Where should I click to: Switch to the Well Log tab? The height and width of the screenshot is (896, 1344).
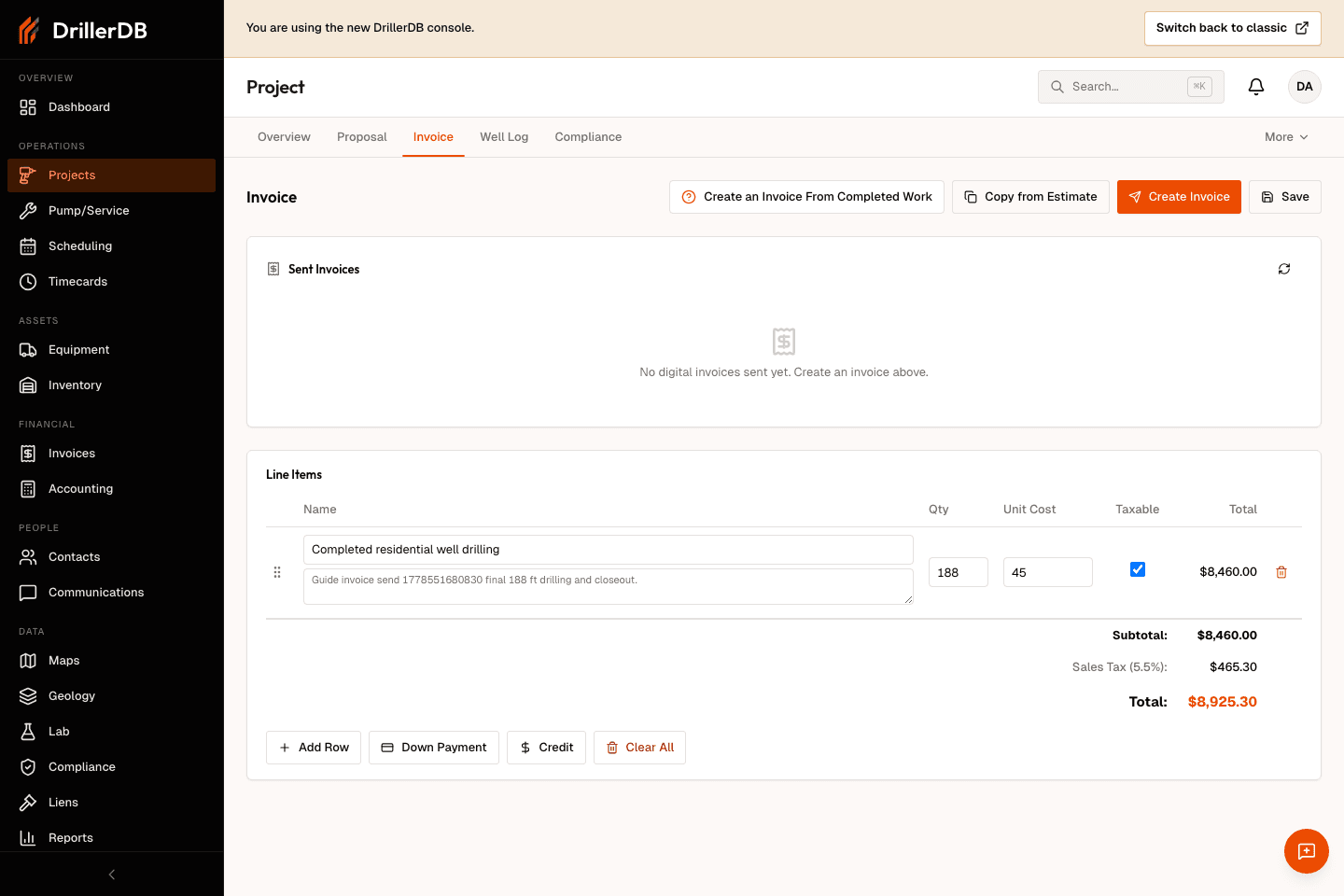coord(504,137)
